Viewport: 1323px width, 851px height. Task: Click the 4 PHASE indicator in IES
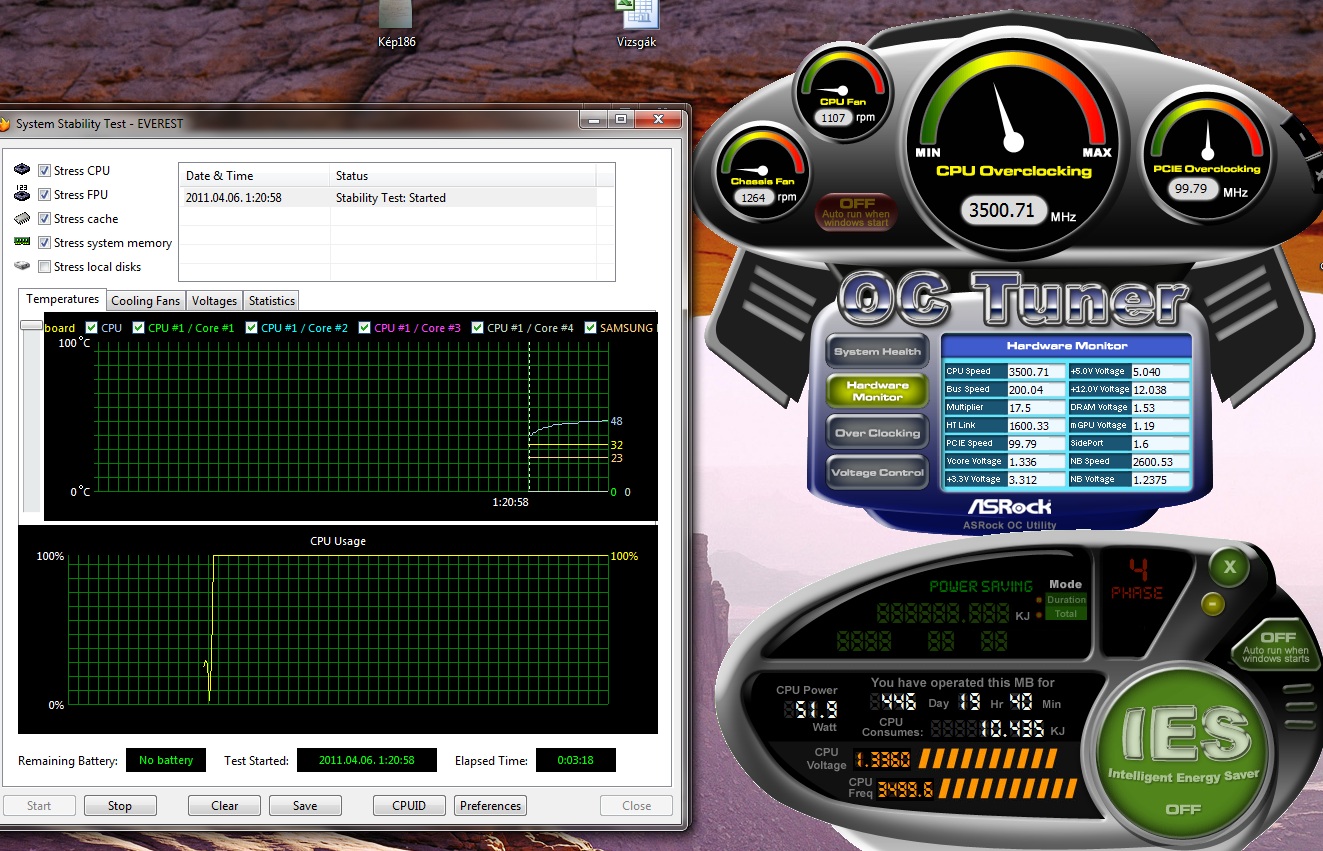1137,581
